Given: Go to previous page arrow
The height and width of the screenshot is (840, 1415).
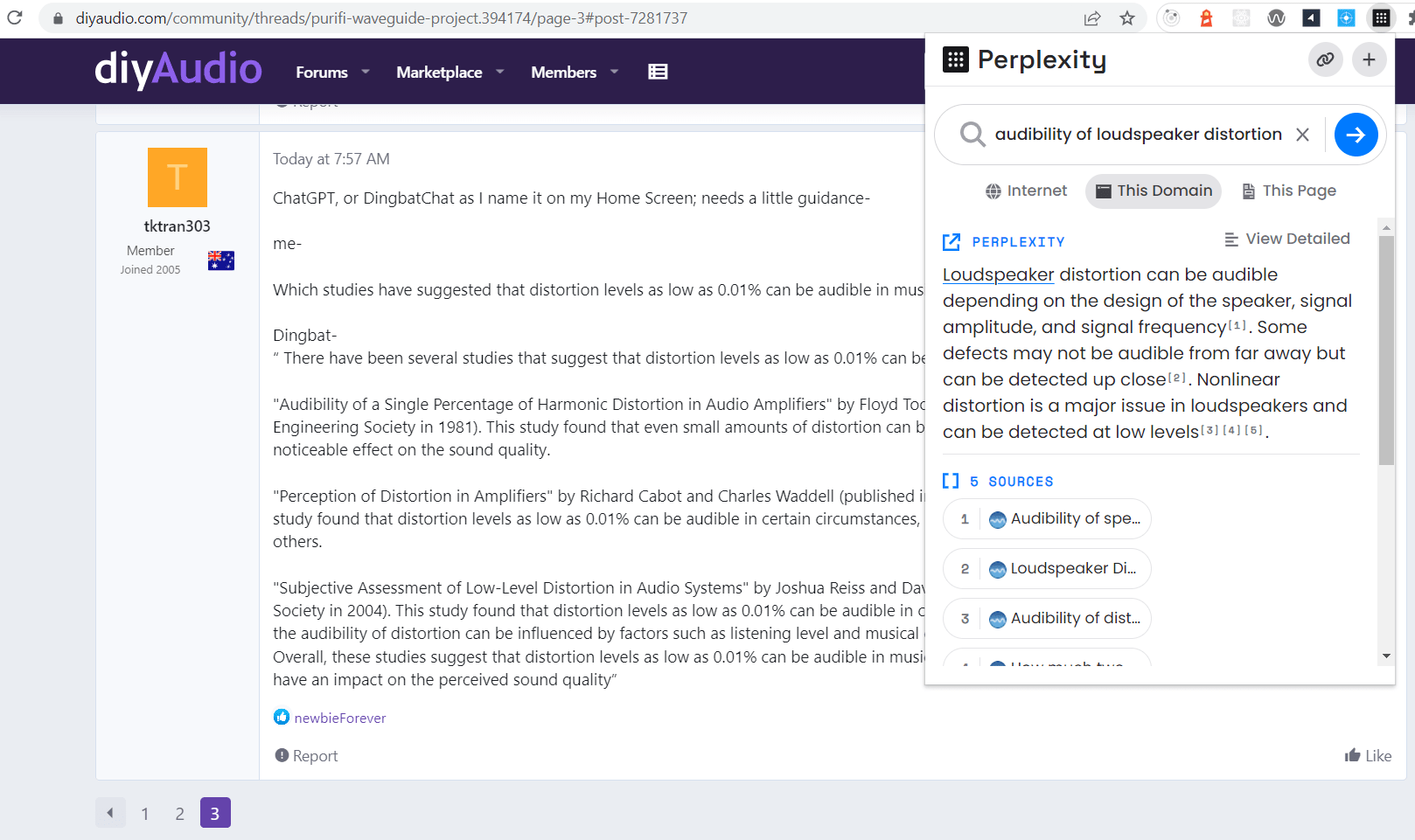Looking at the screenshot, I should [110, 813].
